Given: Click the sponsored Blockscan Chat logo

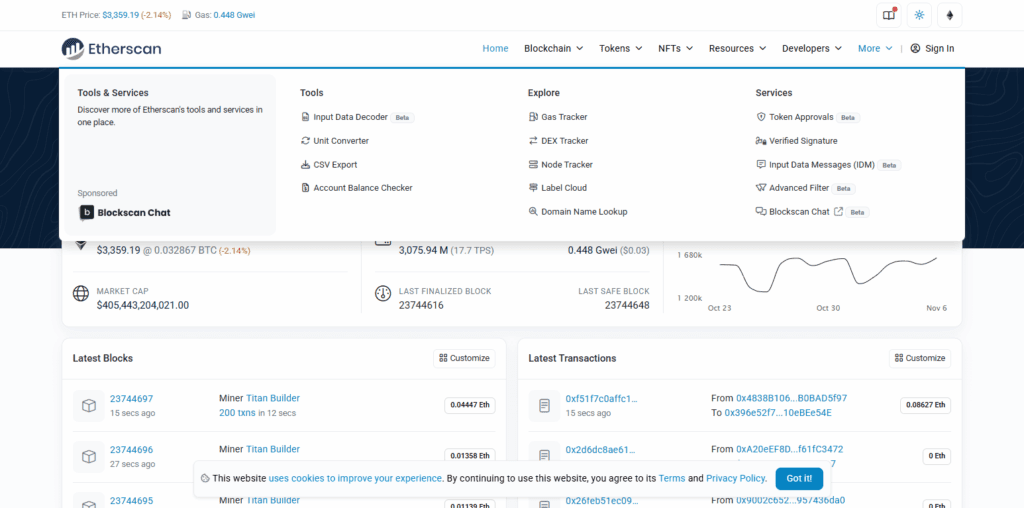Looking at the screenshot, I should click(x=125, y=213).
